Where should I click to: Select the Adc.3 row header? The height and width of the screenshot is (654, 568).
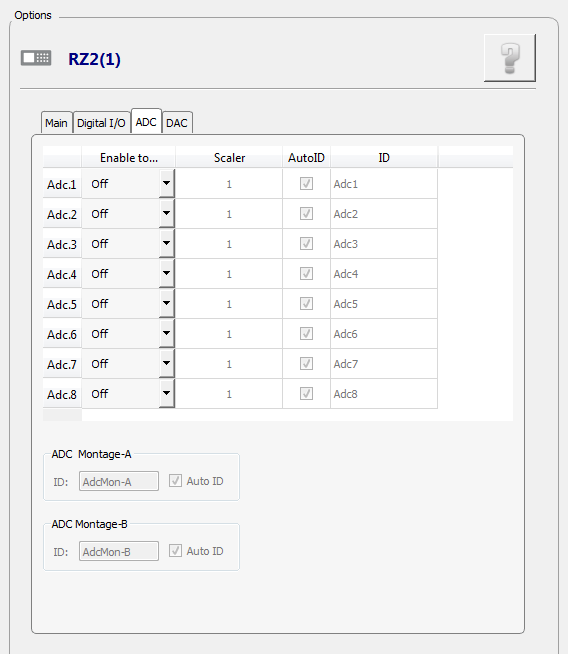62,244
